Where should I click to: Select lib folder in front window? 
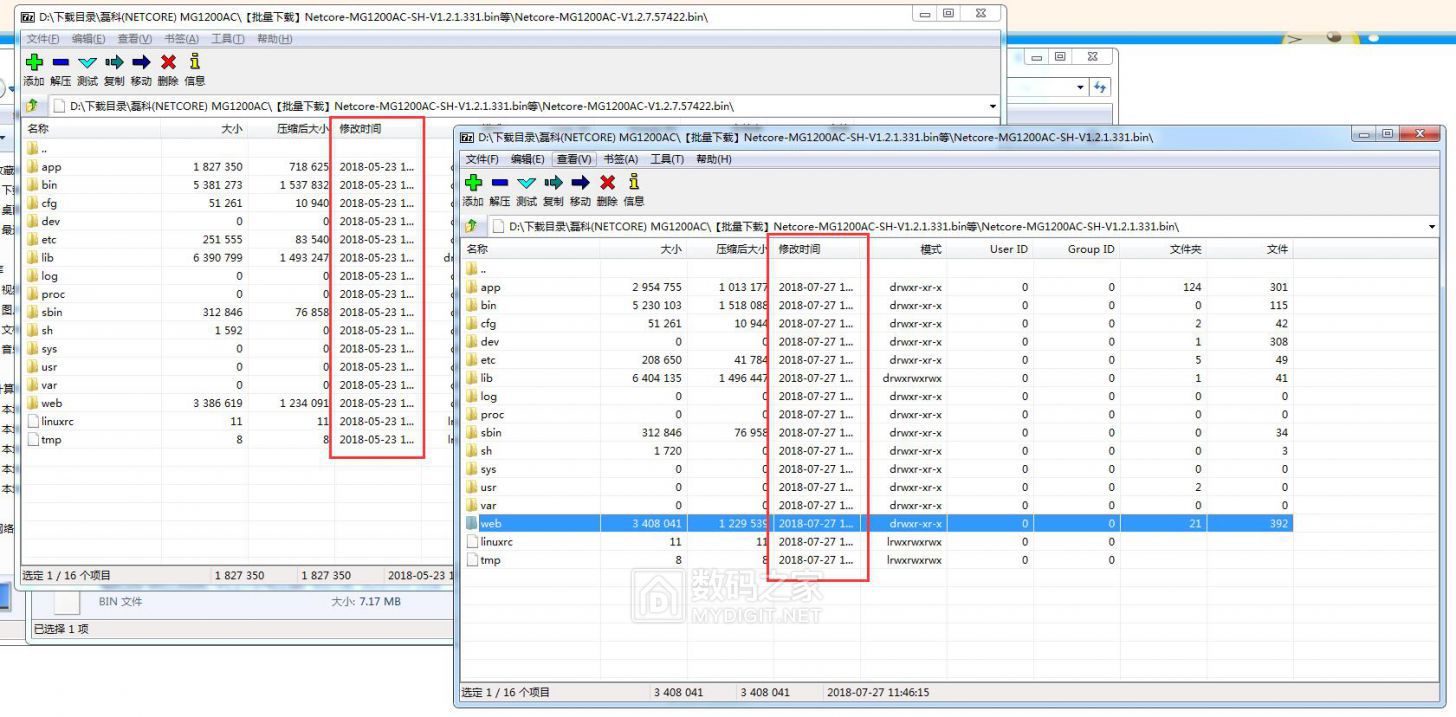click(x=486, y=378)
